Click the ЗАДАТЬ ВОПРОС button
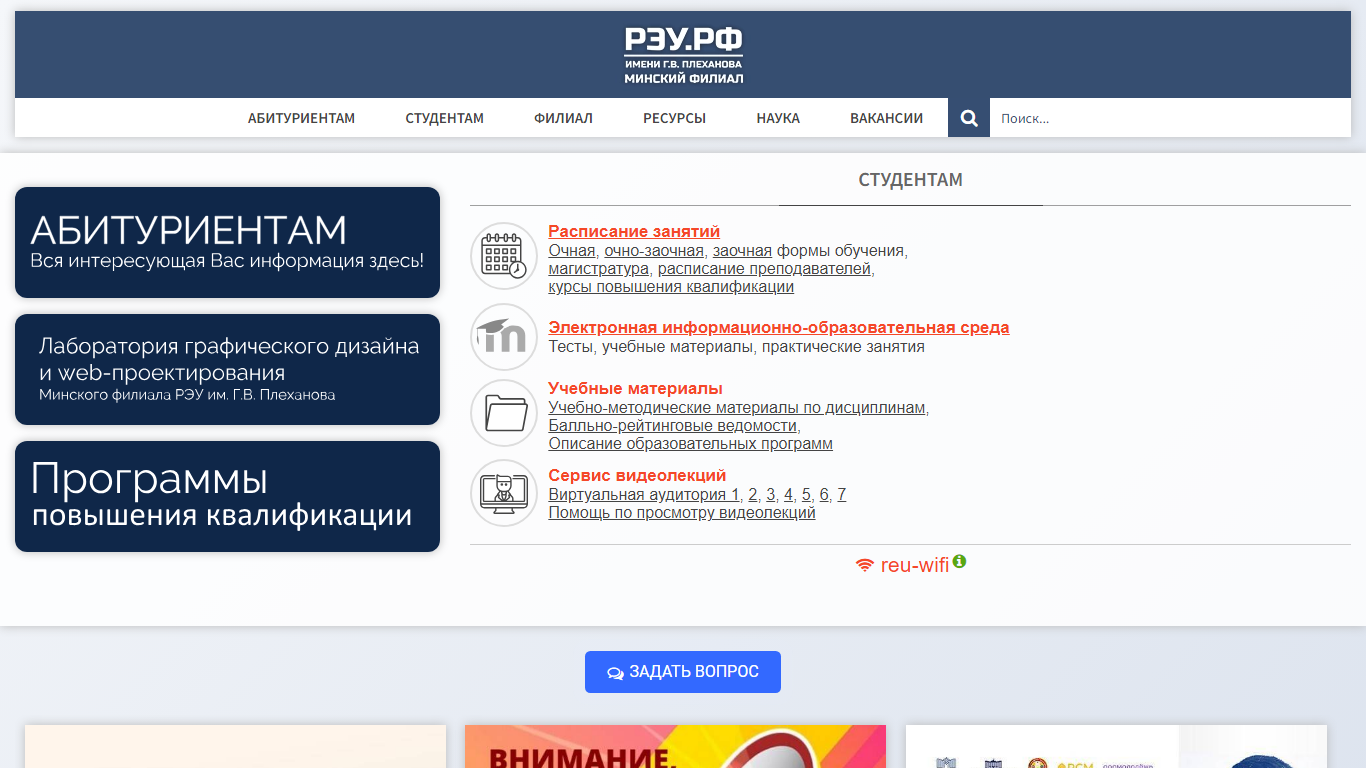Image resolution: width=1366 pixels, height=768 pixels. [x=683, y=672]
